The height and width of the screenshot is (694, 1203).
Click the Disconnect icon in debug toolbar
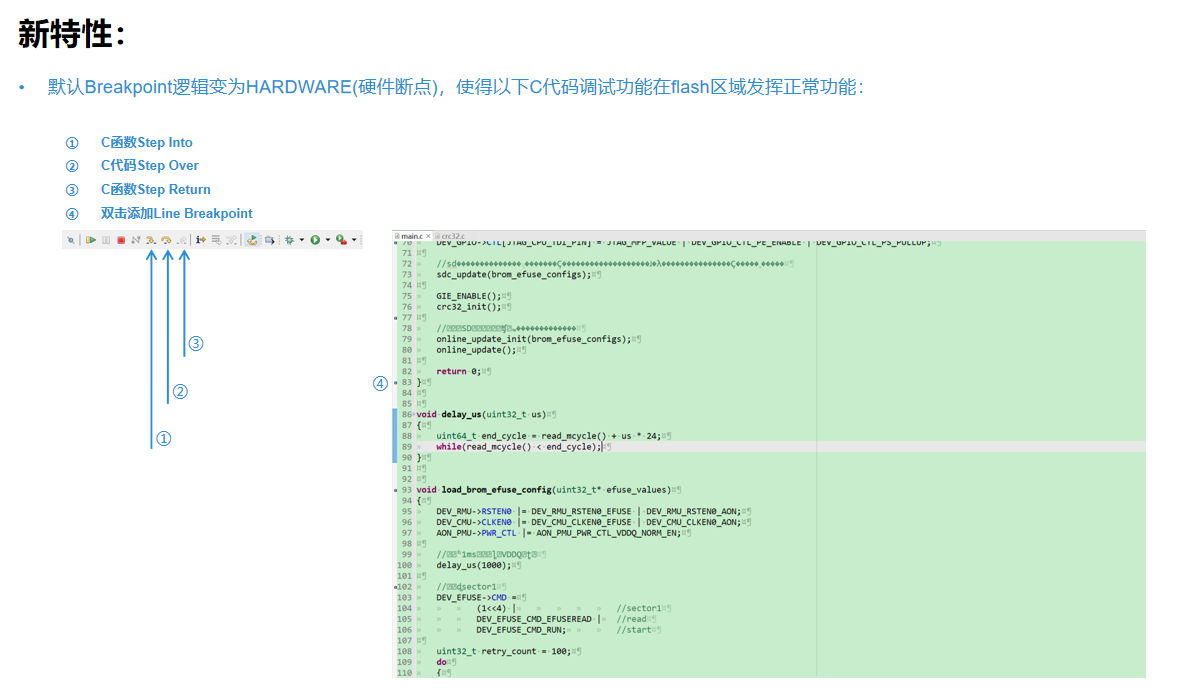click(135, 240)
